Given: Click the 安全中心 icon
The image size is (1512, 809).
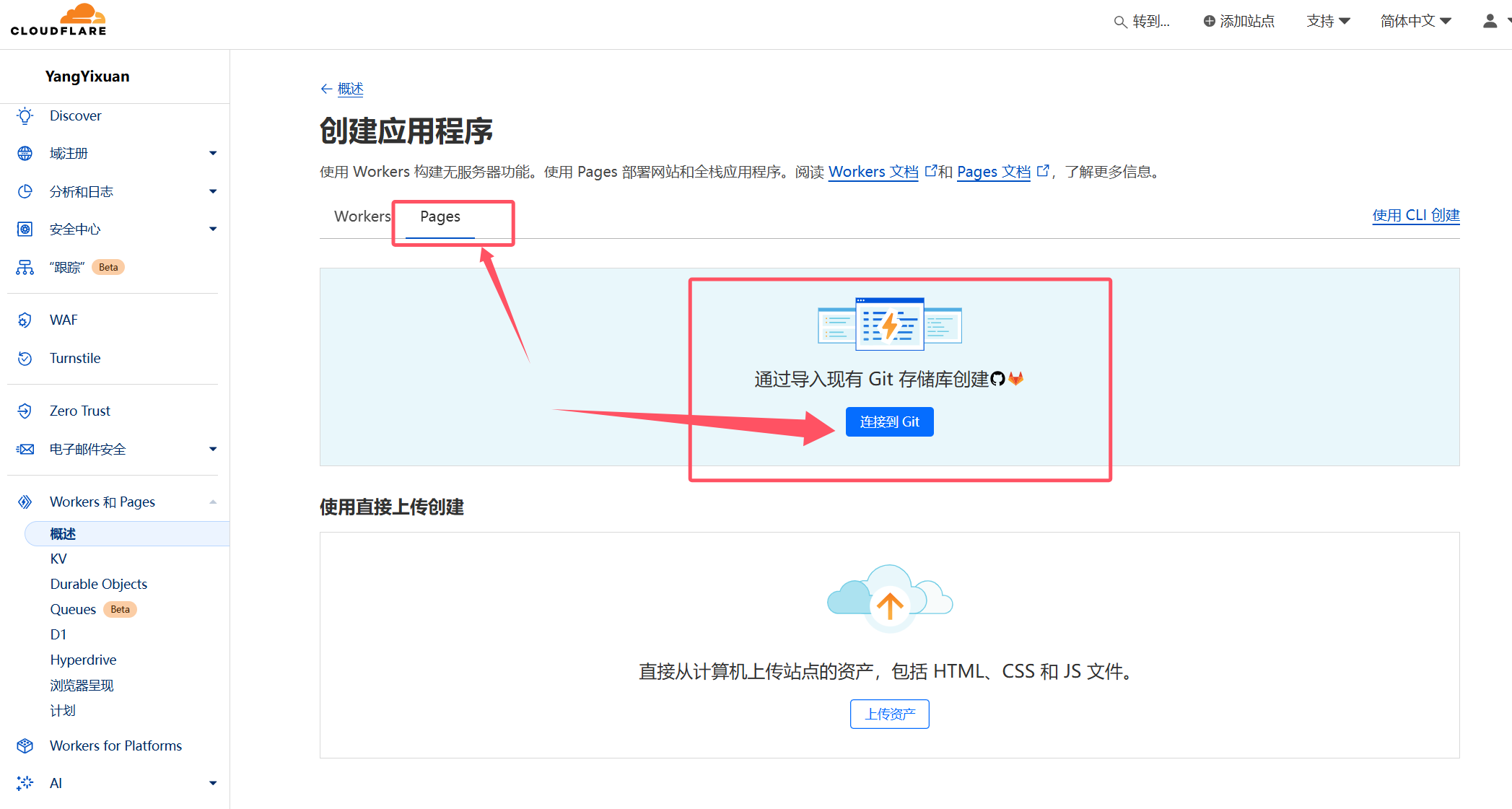Looking at the screenshot, I should 25,229.
